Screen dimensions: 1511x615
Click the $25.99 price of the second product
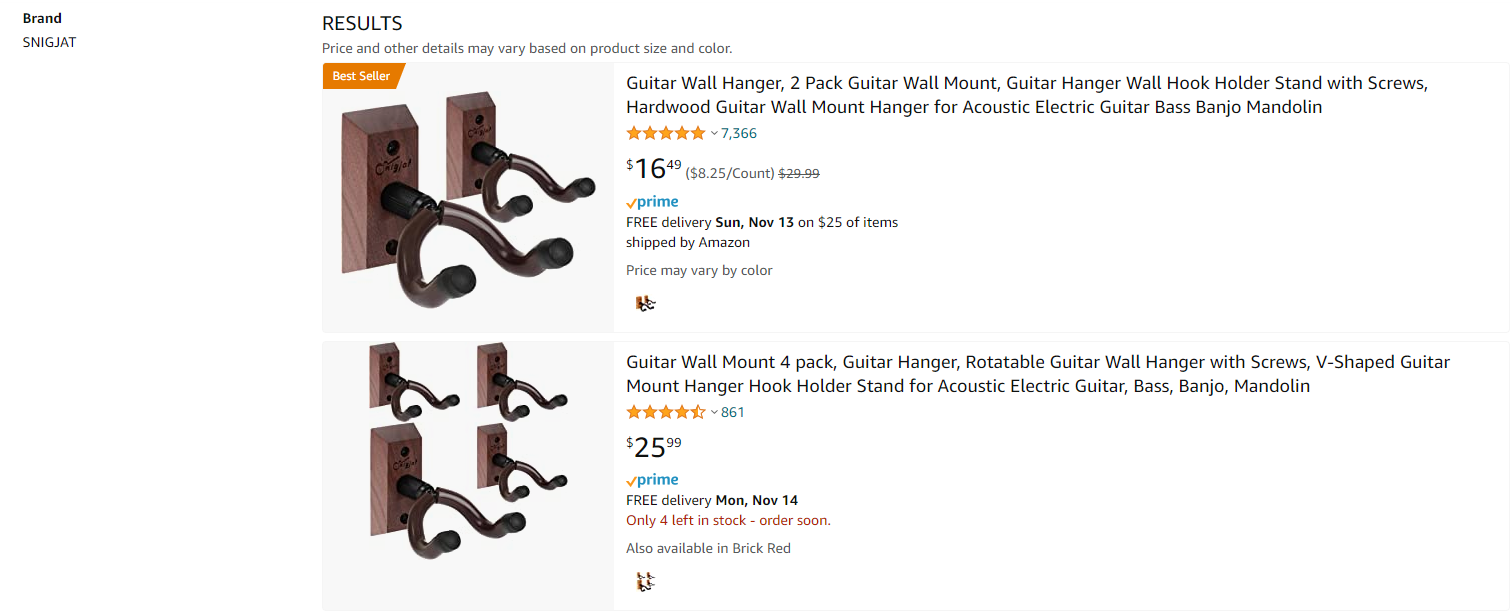point(656,447)
